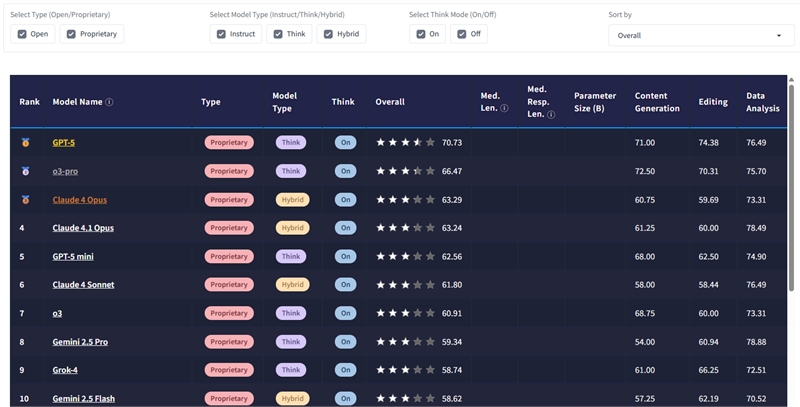
Task: Uncheck the Instruct model type filter
Action: (221, 34)
